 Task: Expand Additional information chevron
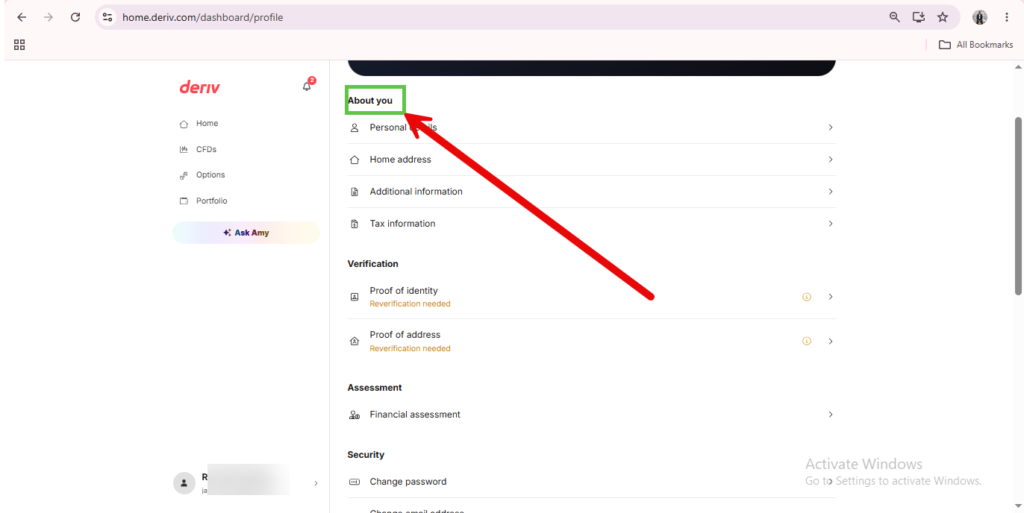(x=831, y=191)
